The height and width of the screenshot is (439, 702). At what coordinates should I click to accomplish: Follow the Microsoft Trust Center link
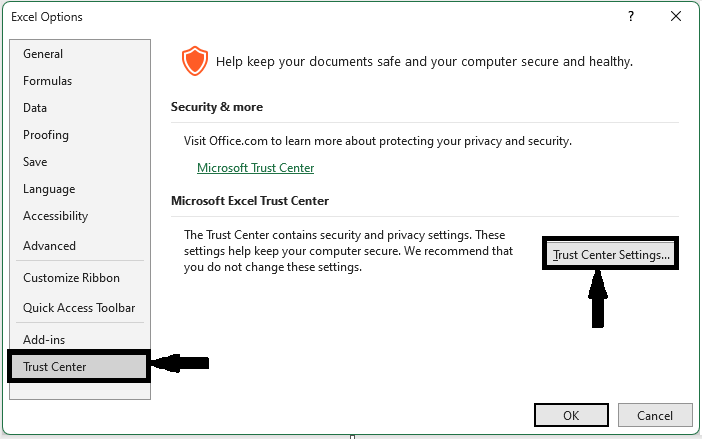[x=255, y=168]
